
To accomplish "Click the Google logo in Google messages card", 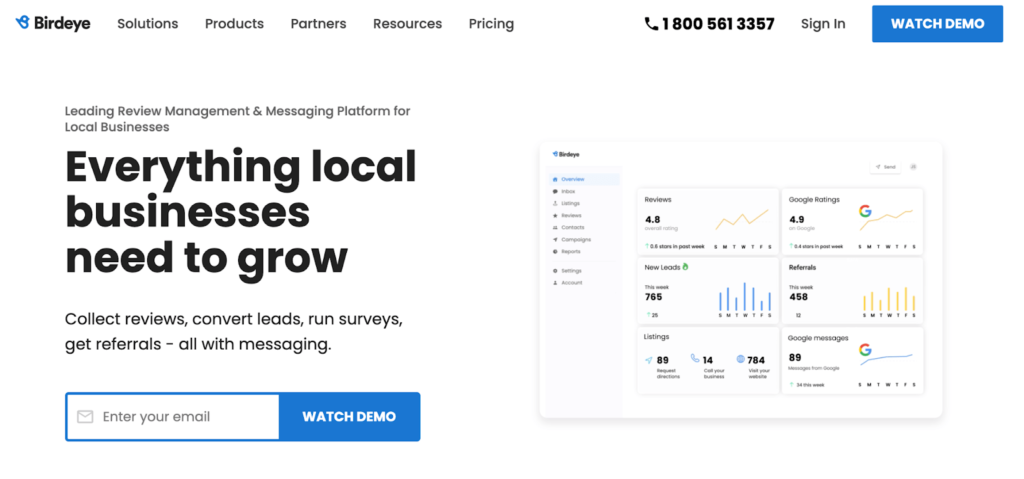I will coord(865,350).
